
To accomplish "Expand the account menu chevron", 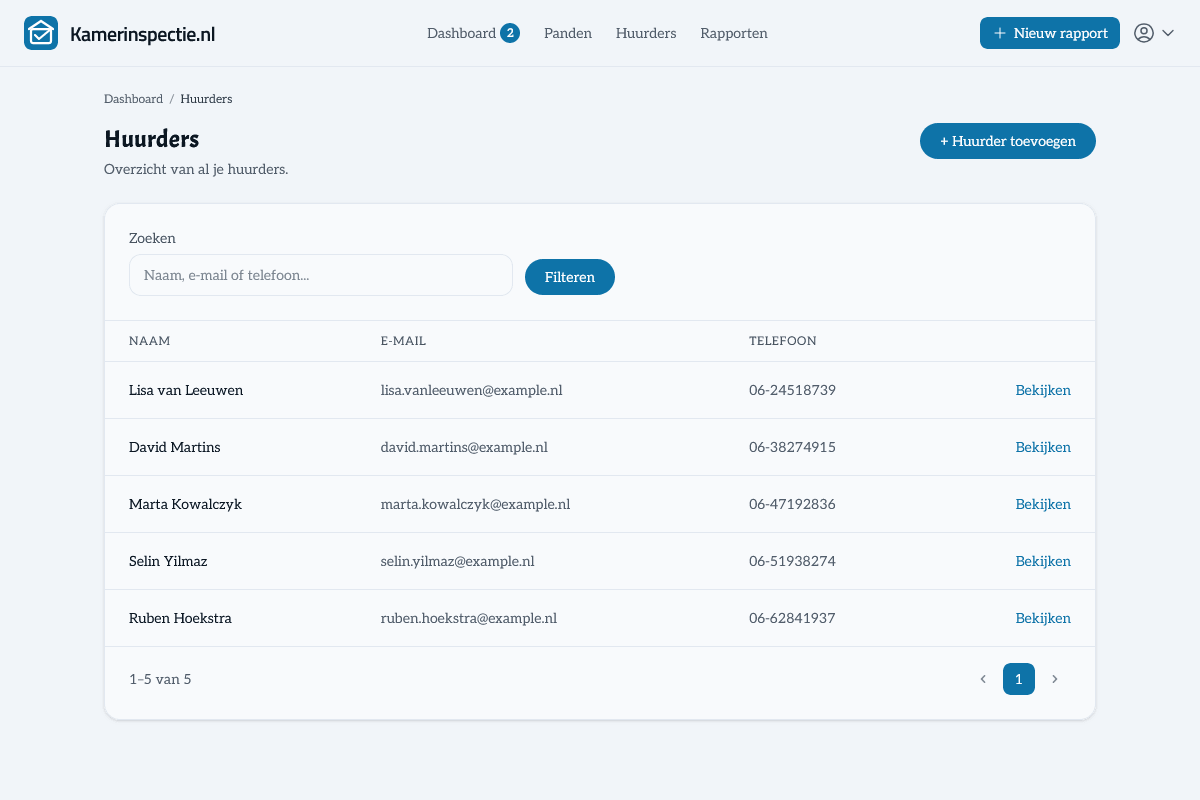I will (x=1168, y=33).
